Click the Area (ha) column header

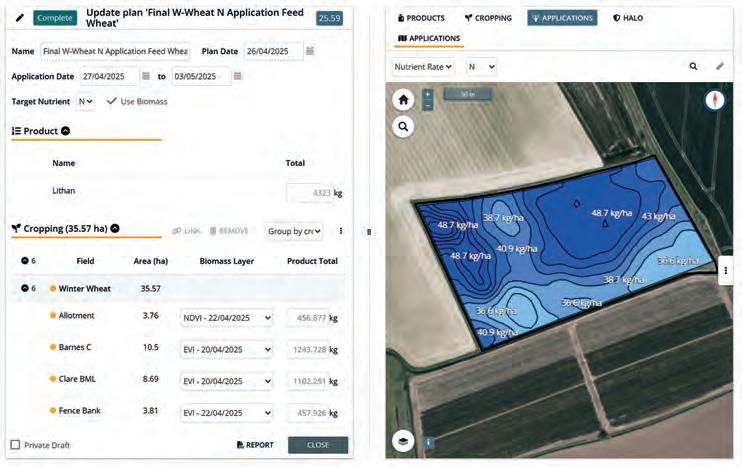tap(150, 261)
